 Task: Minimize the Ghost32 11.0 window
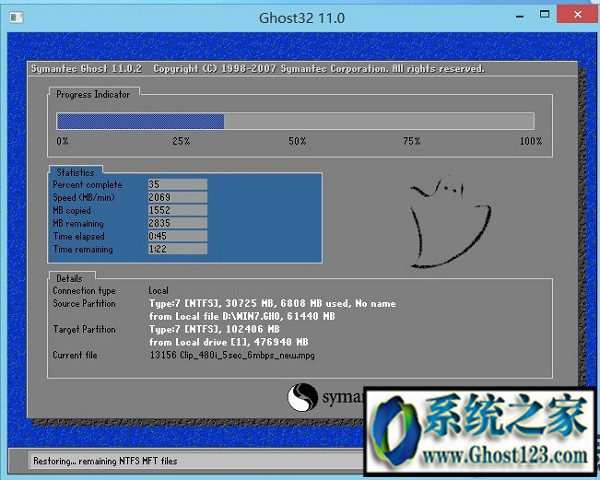[520, 16]
